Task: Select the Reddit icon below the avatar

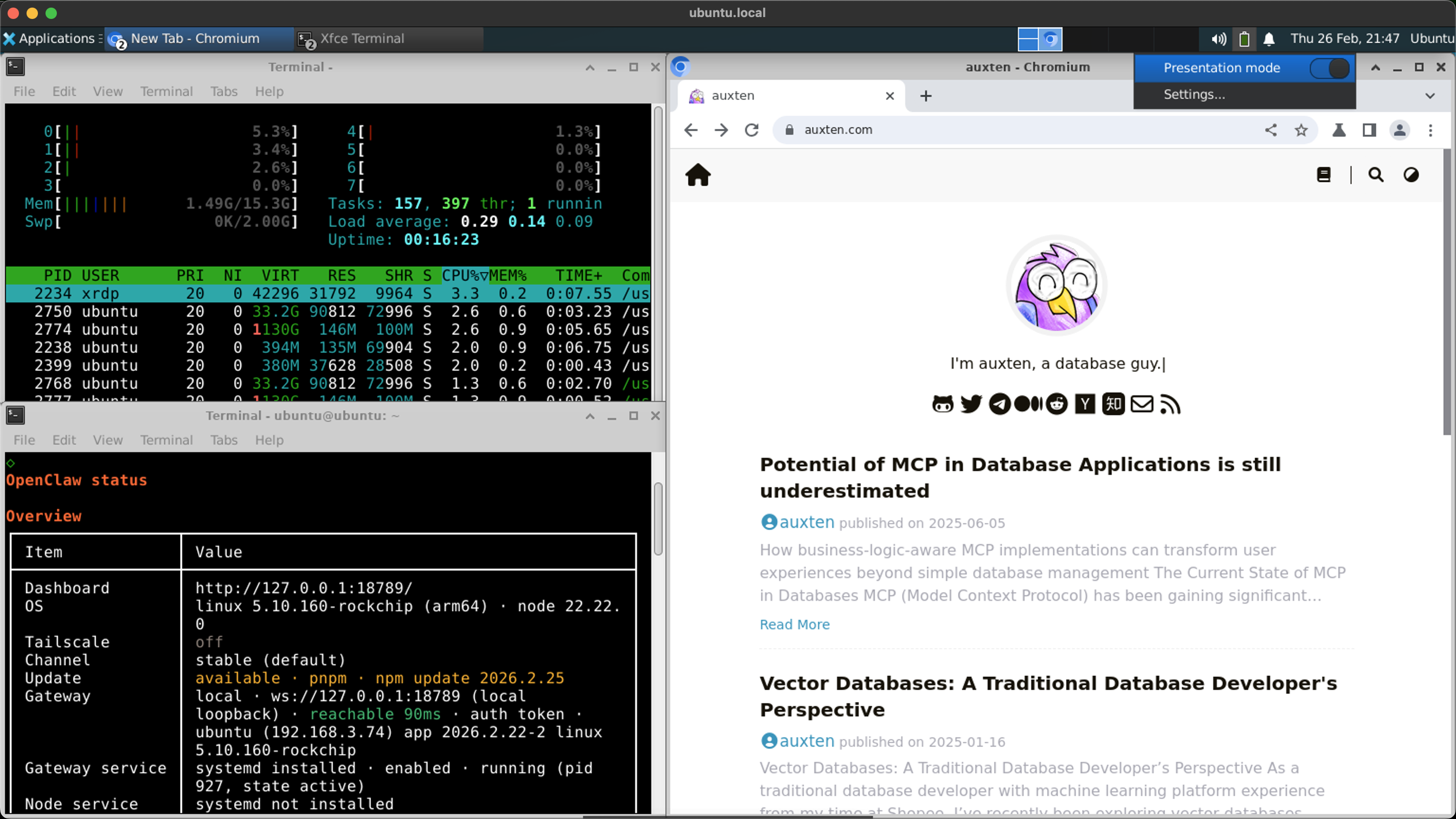Action: [1057, 403]
